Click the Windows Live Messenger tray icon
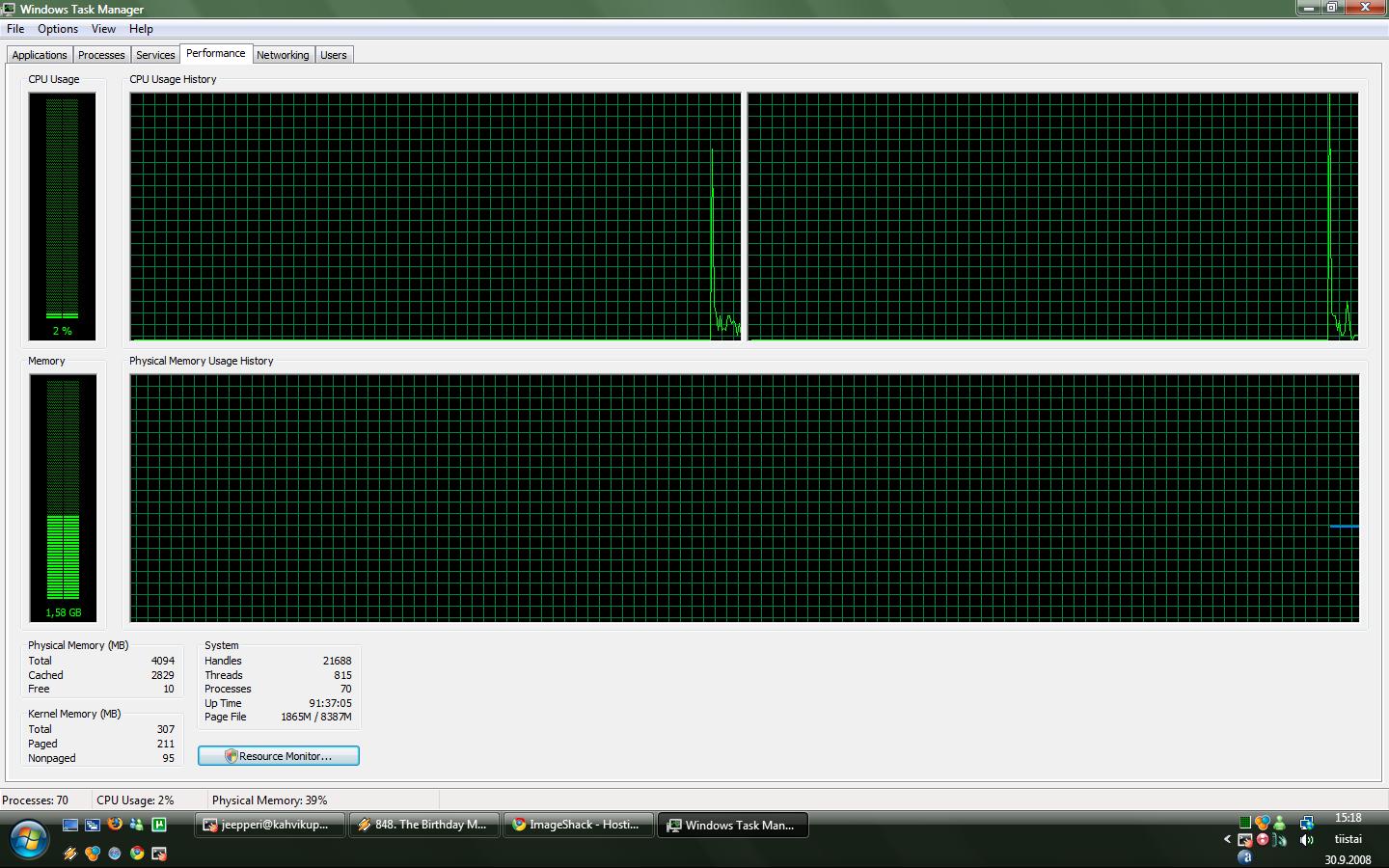Image resolution: width=1389 pixels, height=868 pixels. pyautogui.click(x=1279, y=823)
